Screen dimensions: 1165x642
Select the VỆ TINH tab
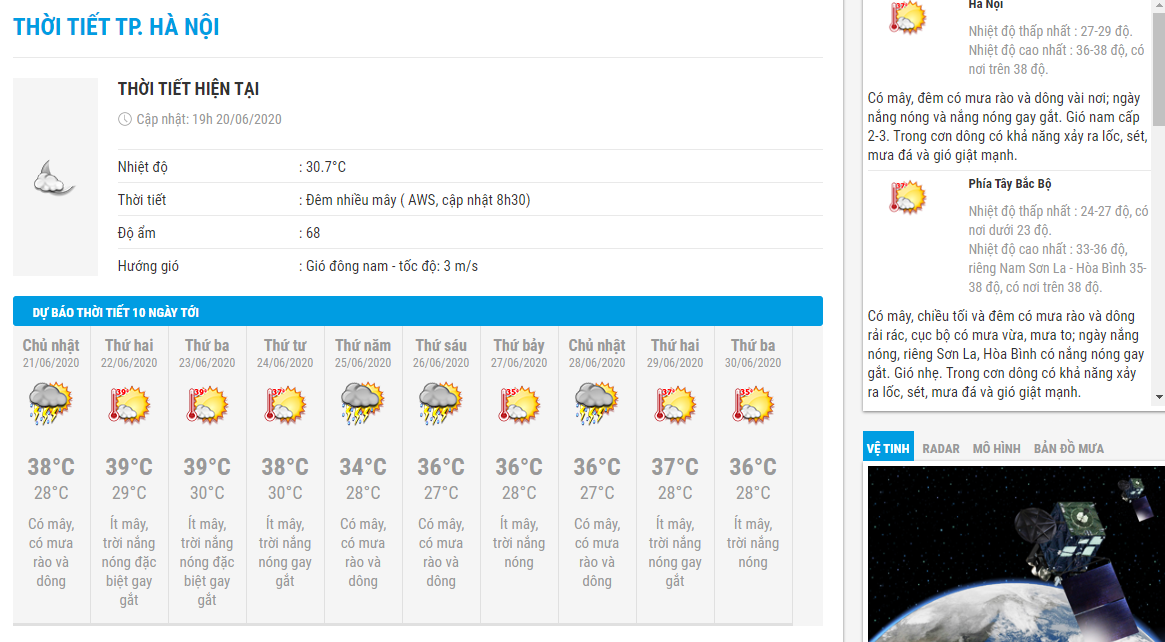[888, 449]
